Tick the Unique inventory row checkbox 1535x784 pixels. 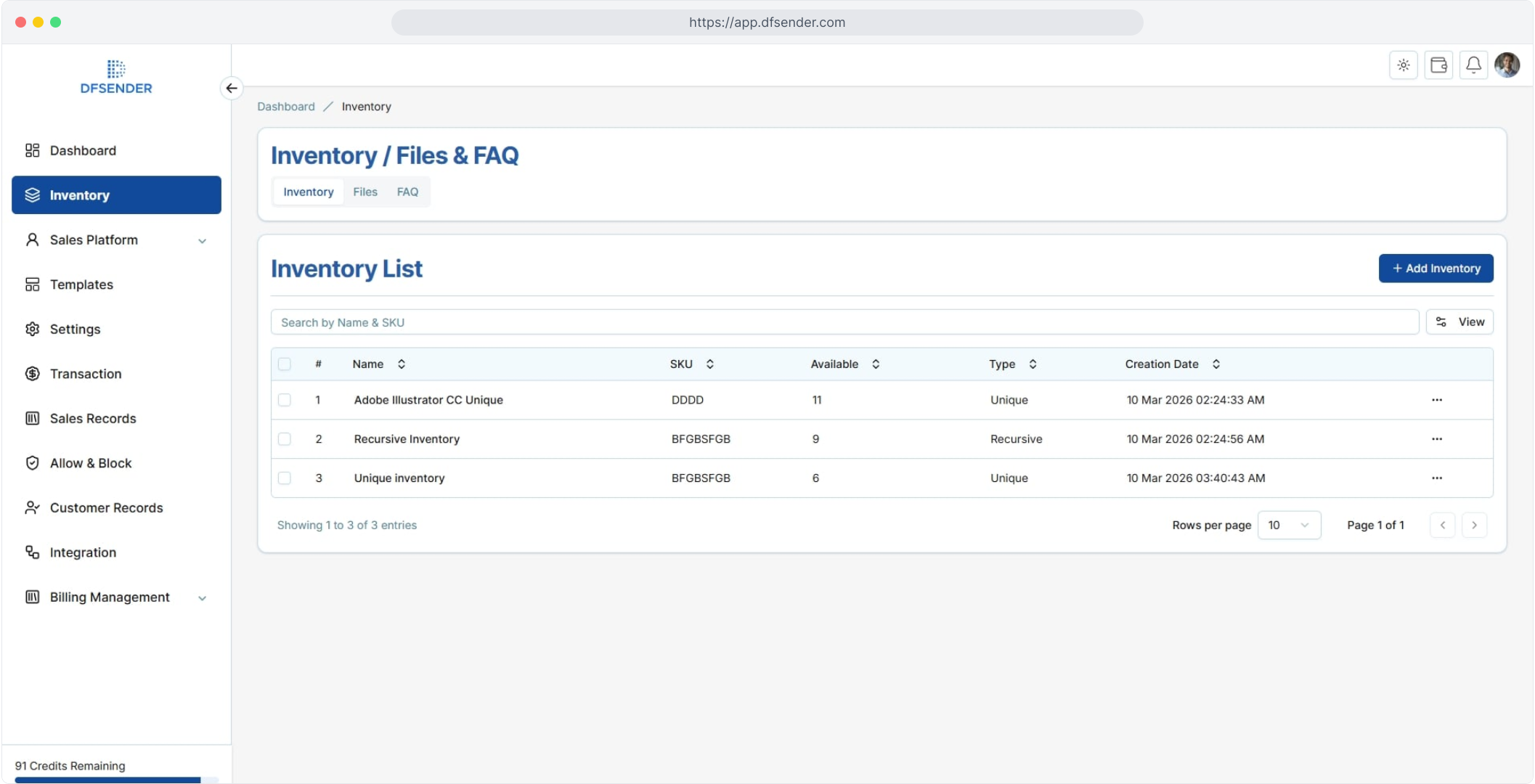point(285,478)
